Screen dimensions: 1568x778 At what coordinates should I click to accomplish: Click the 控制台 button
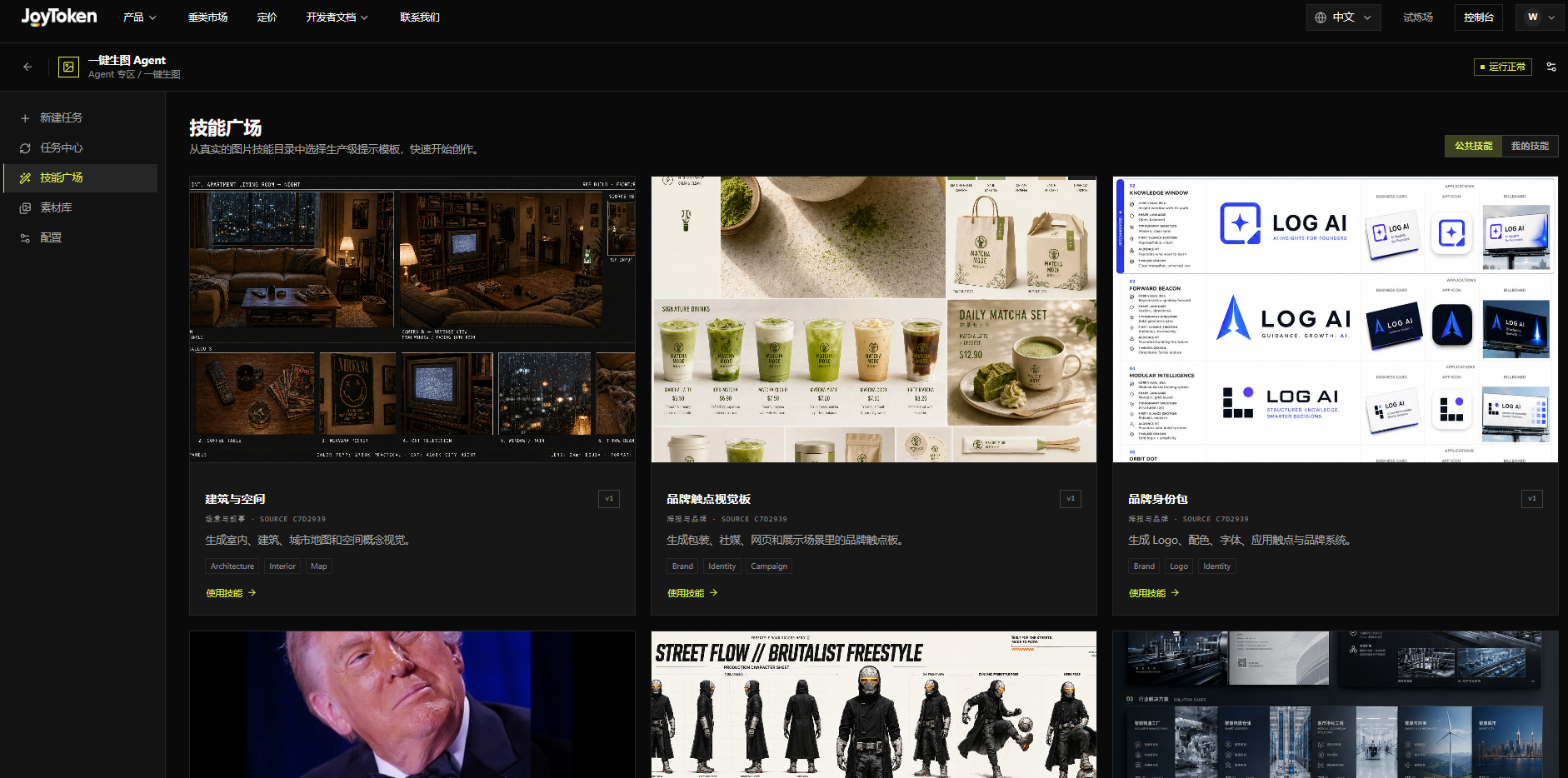(1479, 17)
